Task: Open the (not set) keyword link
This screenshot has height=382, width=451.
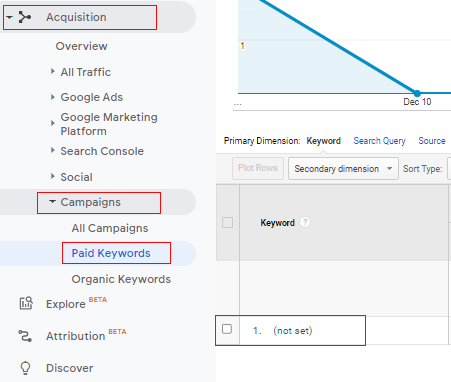Action: 293,331
